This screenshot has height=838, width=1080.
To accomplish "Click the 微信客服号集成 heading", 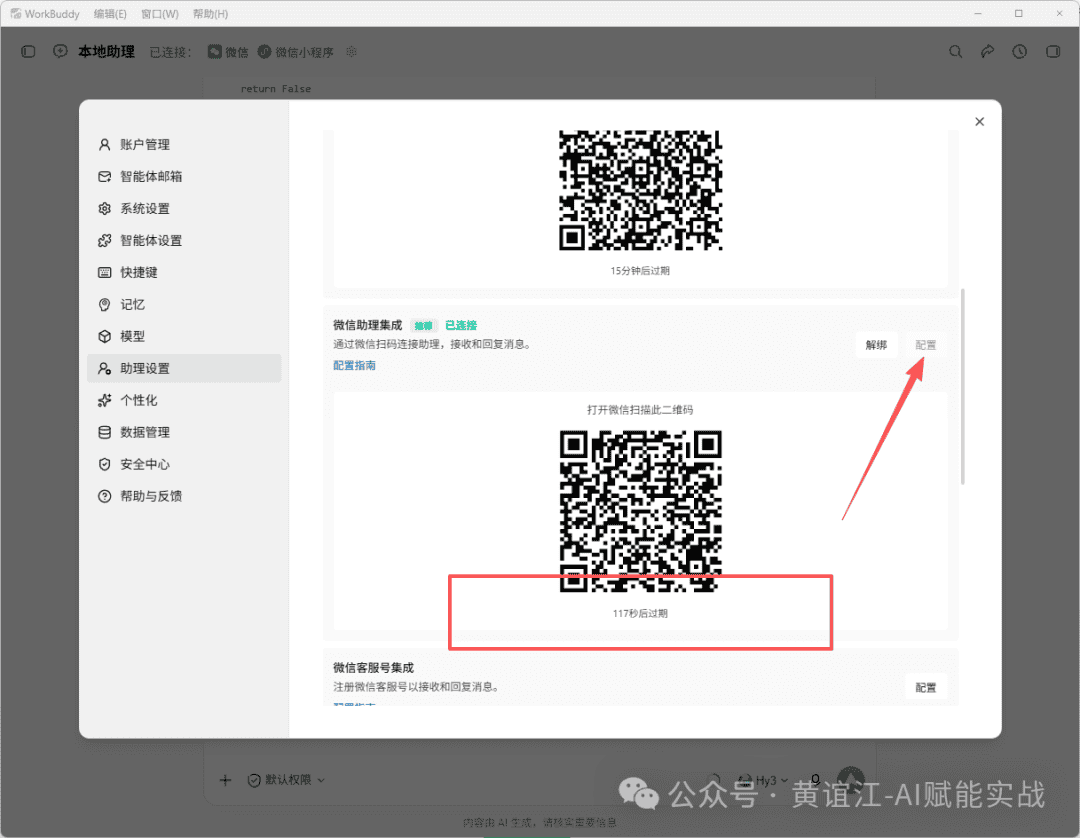I will click(373, 668).
